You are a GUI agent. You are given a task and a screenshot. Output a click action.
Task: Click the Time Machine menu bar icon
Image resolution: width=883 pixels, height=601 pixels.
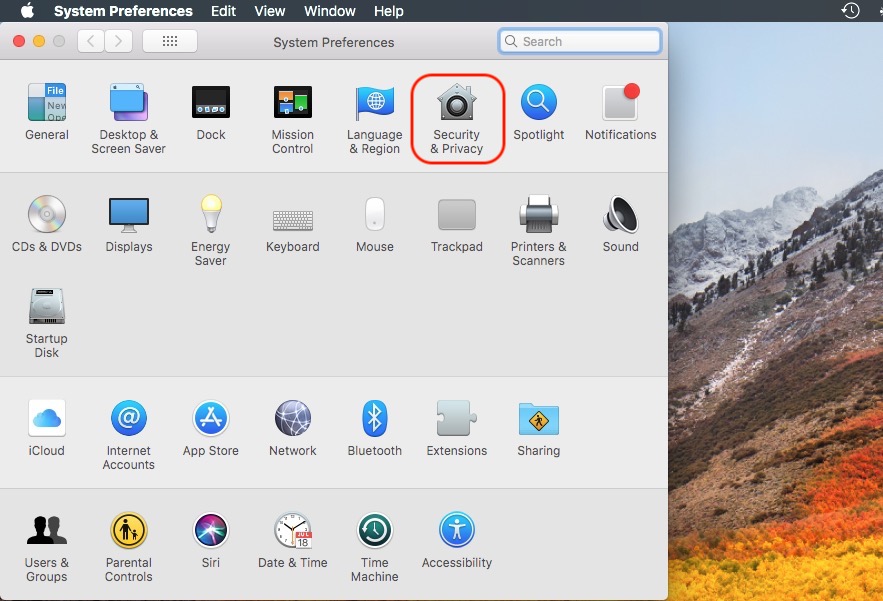[850, 11]
